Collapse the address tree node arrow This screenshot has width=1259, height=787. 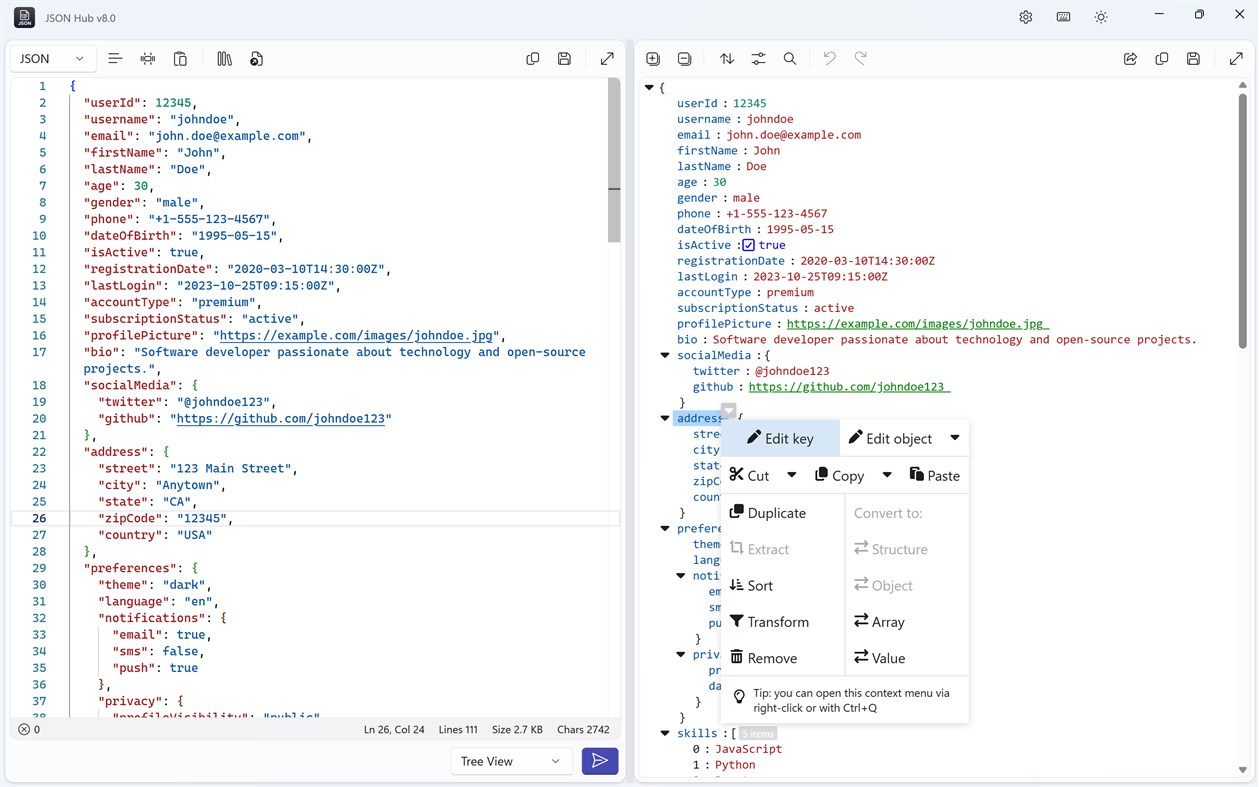(665, 418)
